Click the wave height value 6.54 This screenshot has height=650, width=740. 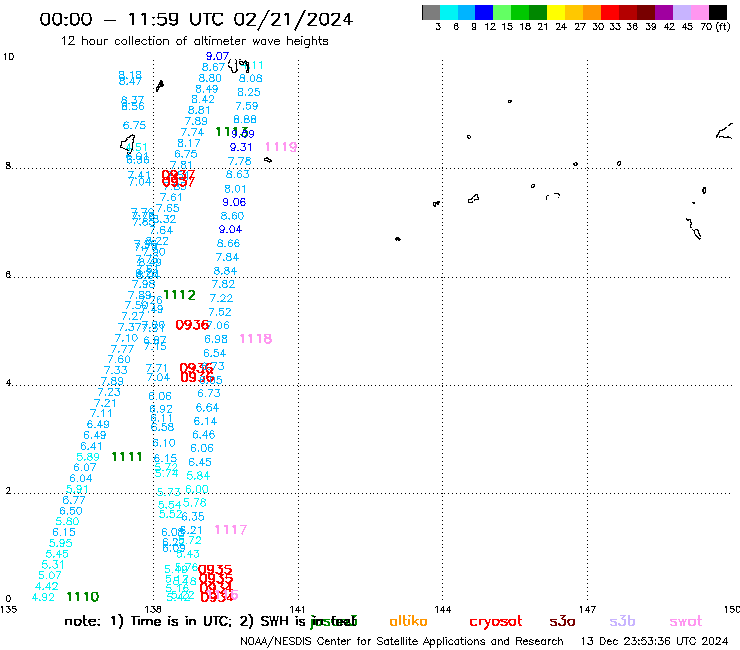[215, 353]
